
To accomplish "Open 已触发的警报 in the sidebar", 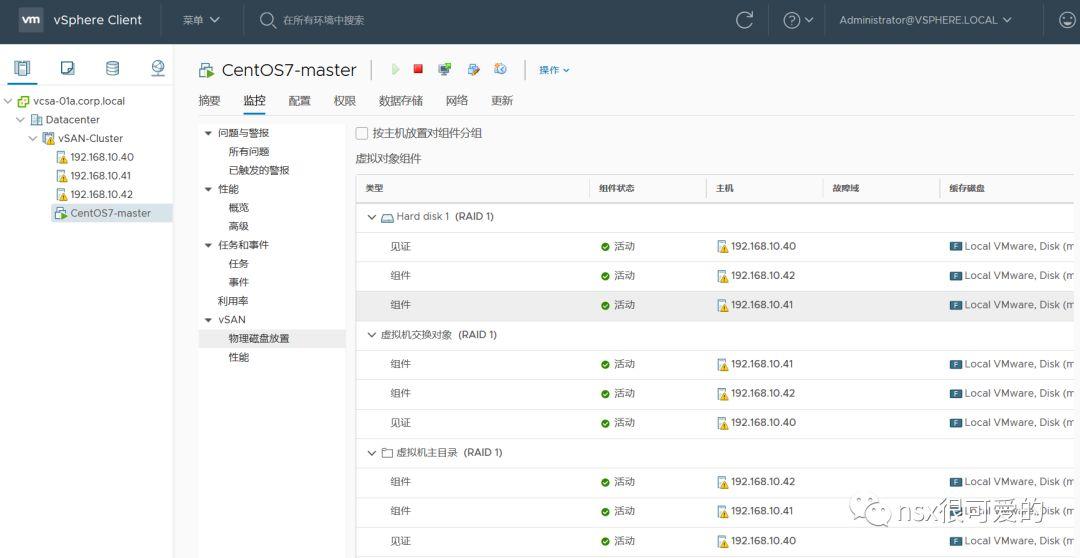I will pos(259,170).
